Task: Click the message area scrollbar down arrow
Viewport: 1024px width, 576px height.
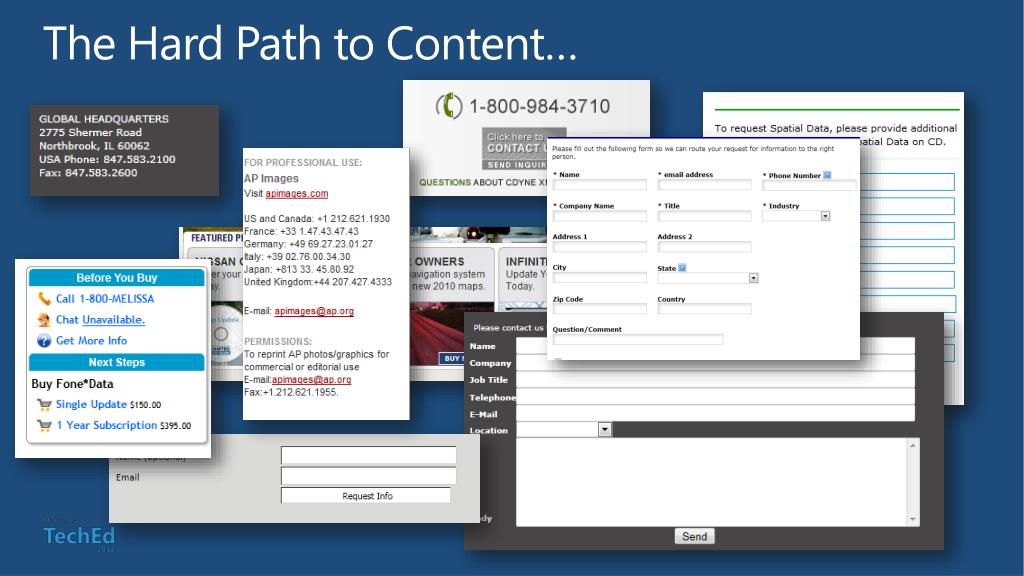Action: (x=913, y=520)
